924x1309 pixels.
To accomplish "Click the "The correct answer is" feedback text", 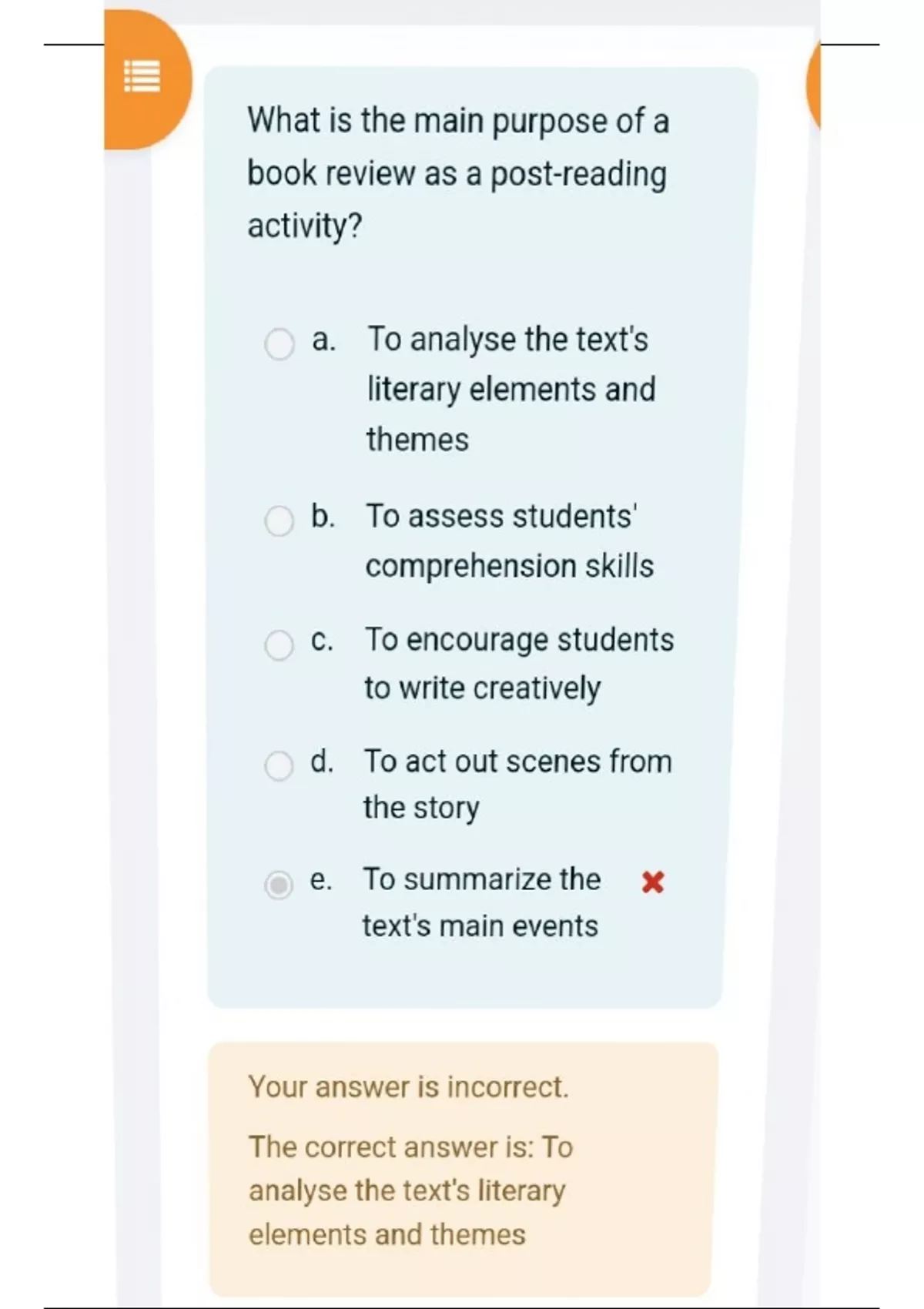I will (410, 1190).
